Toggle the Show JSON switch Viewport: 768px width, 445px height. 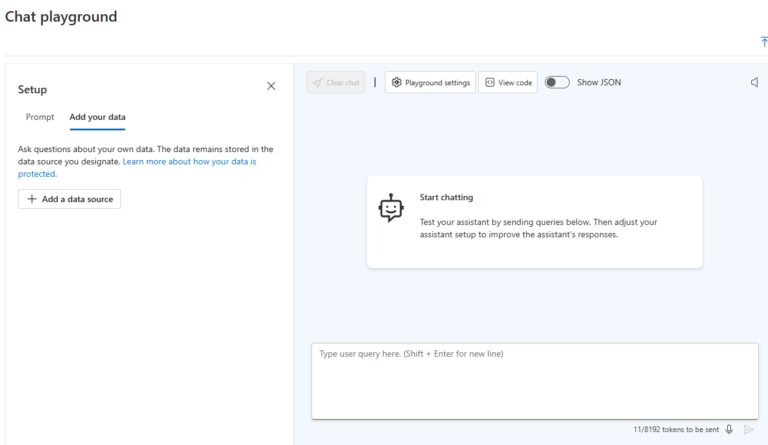point(556,83)
